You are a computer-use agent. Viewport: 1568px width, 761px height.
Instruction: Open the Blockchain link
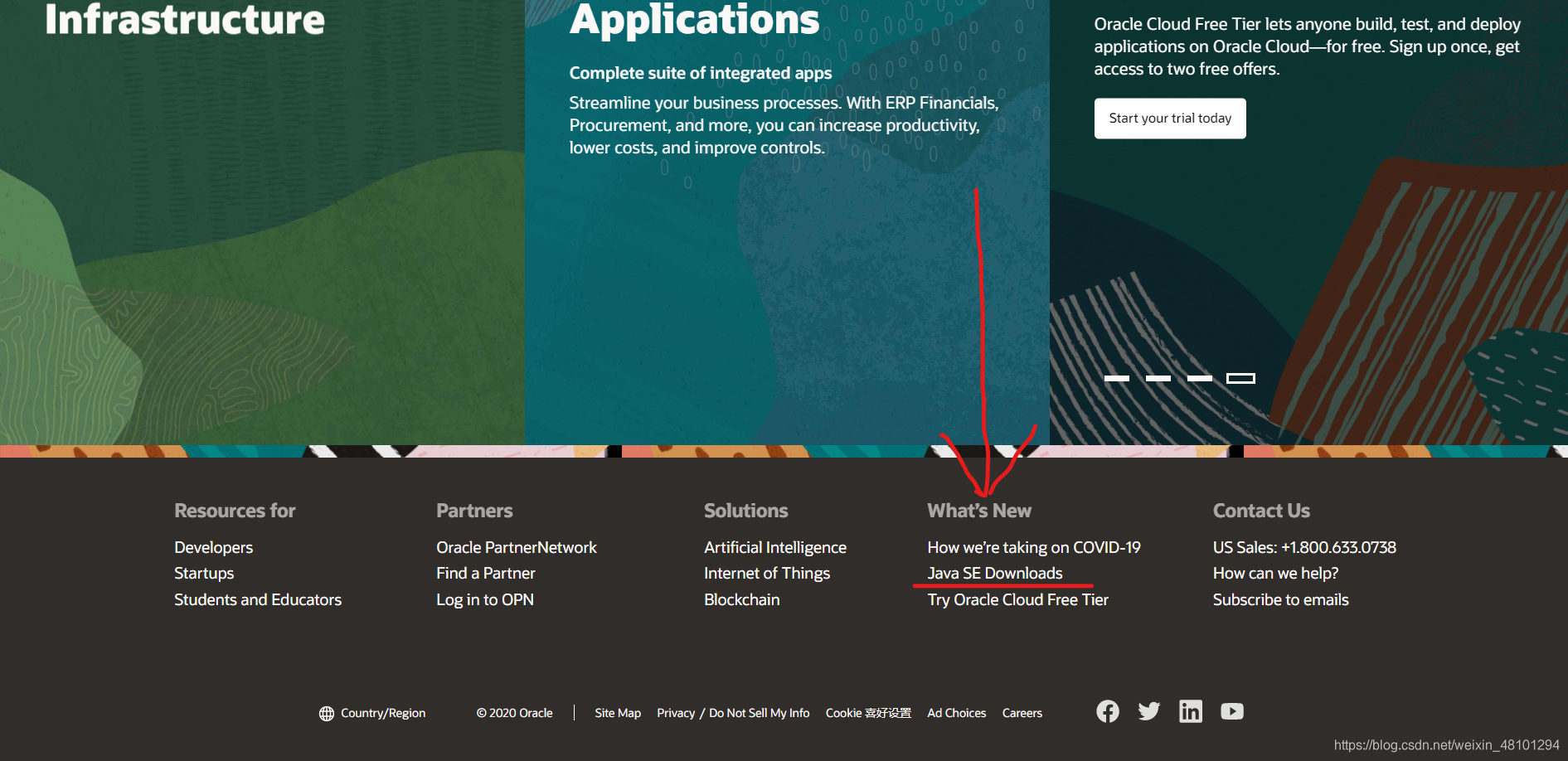742,599
